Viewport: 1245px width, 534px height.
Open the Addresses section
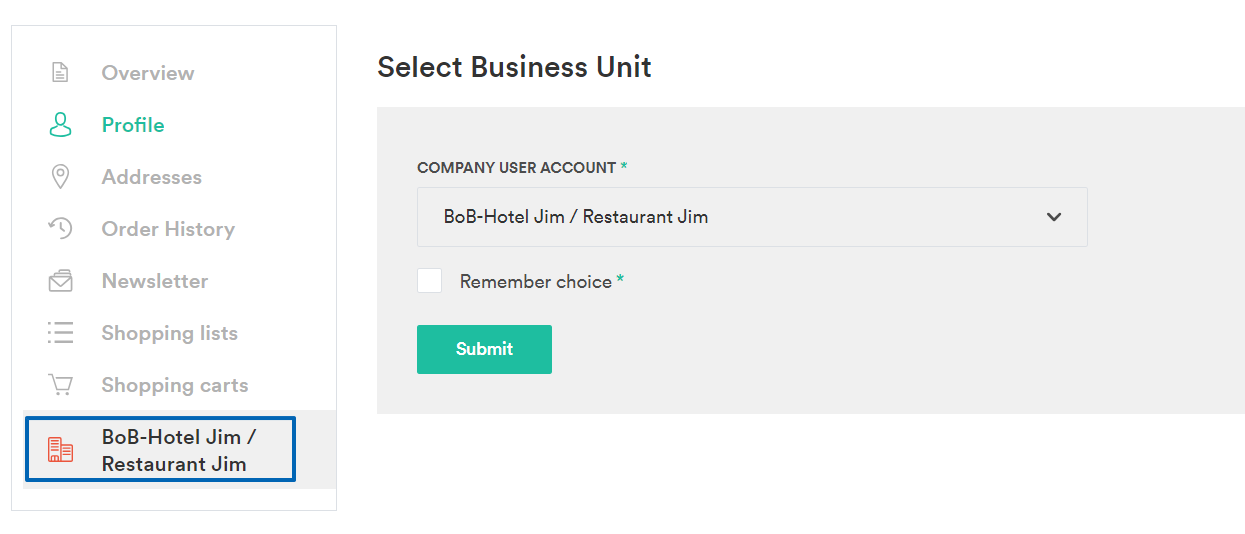[x=152, y=177]
